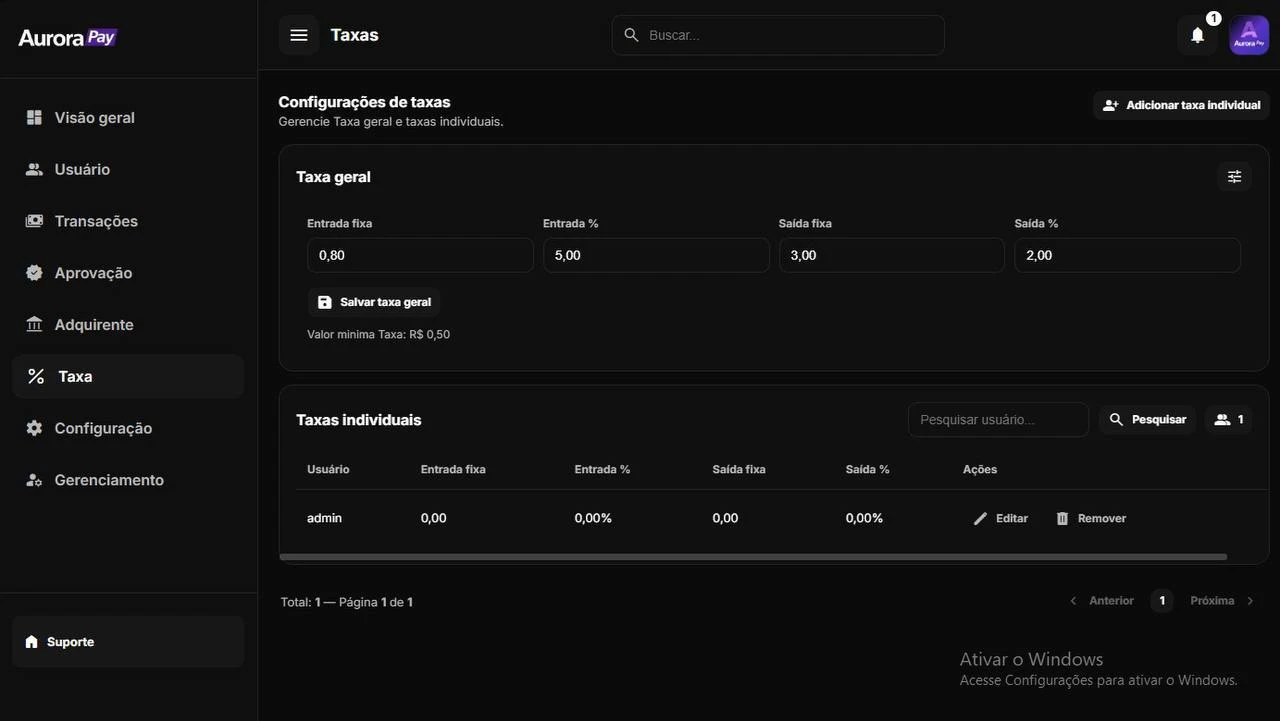Viewport: 1280px width, 721px height.
Task: Edit the admin individual fee
Action: [x=1001, y=518]
